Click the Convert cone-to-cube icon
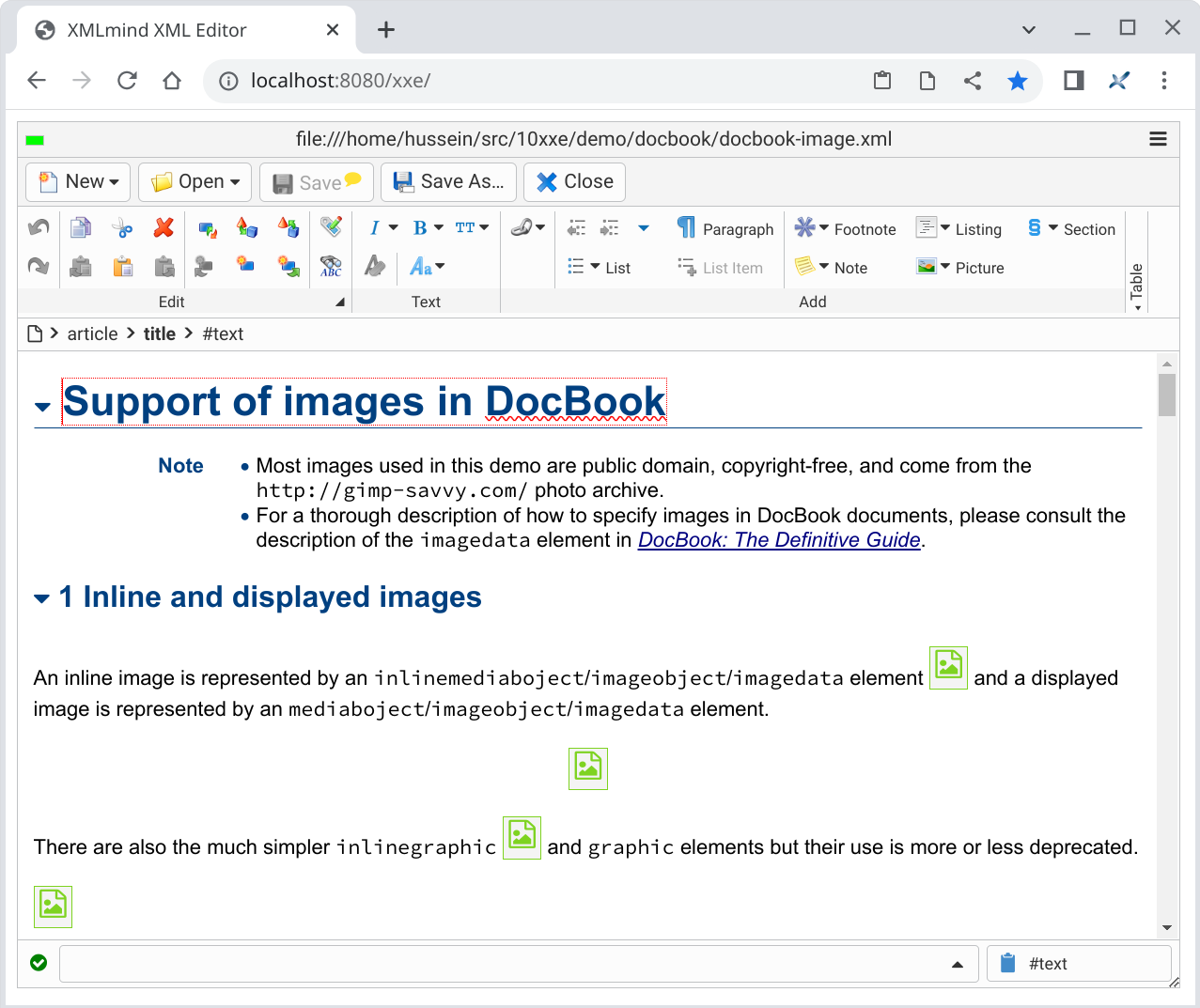This screenshot has width=1200, height=1008. coord(247,227)
